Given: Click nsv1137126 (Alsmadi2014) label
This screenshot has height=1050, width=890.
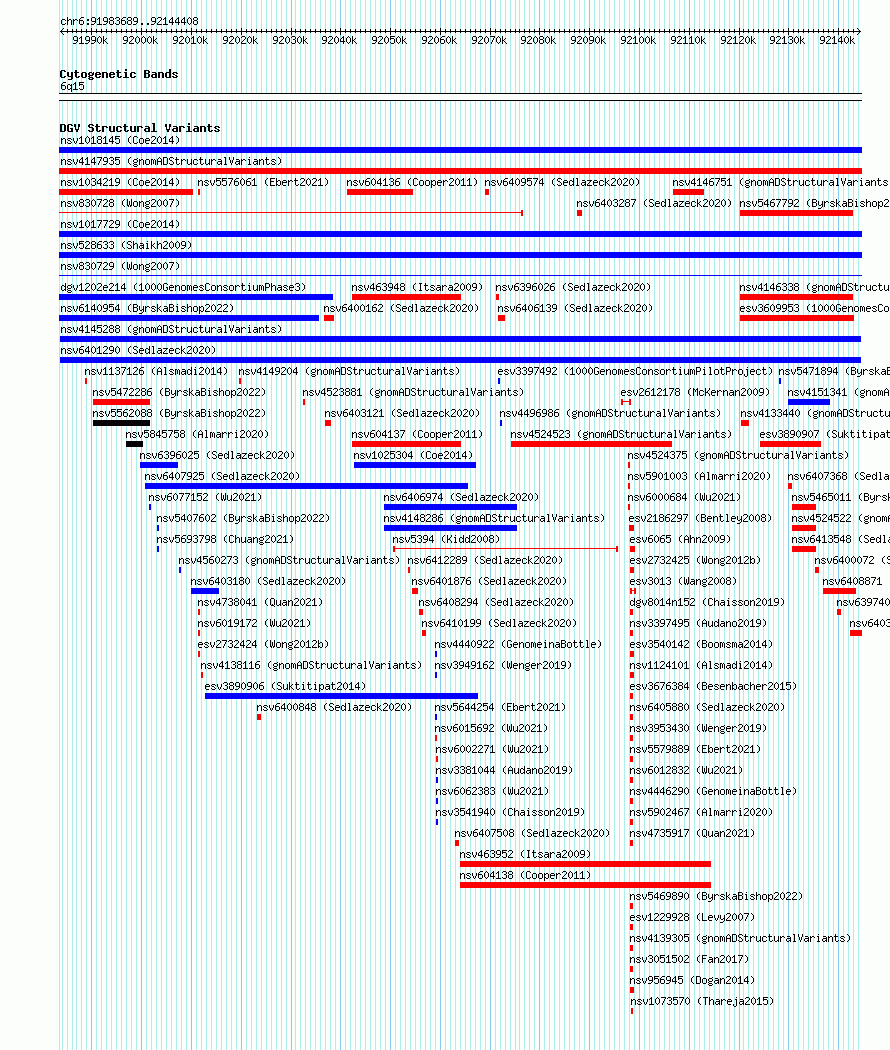Looking at the screenshot, I should [156, 372].
